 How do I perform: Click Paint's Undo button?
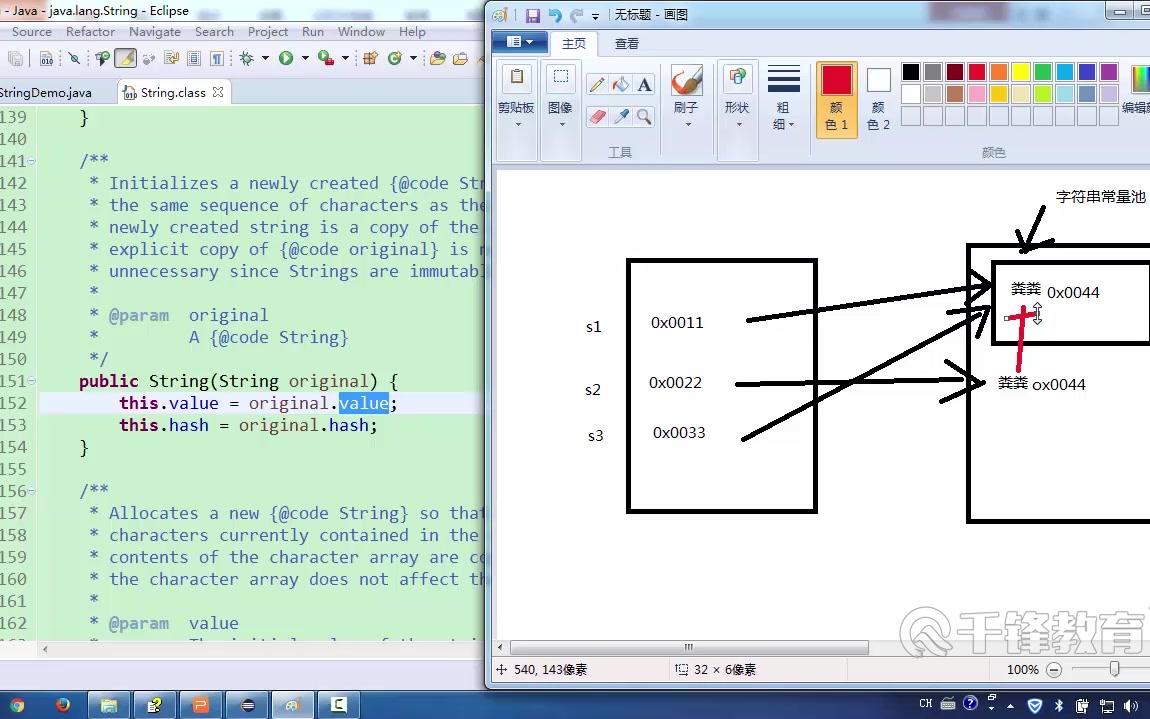[x=557, y=14]
